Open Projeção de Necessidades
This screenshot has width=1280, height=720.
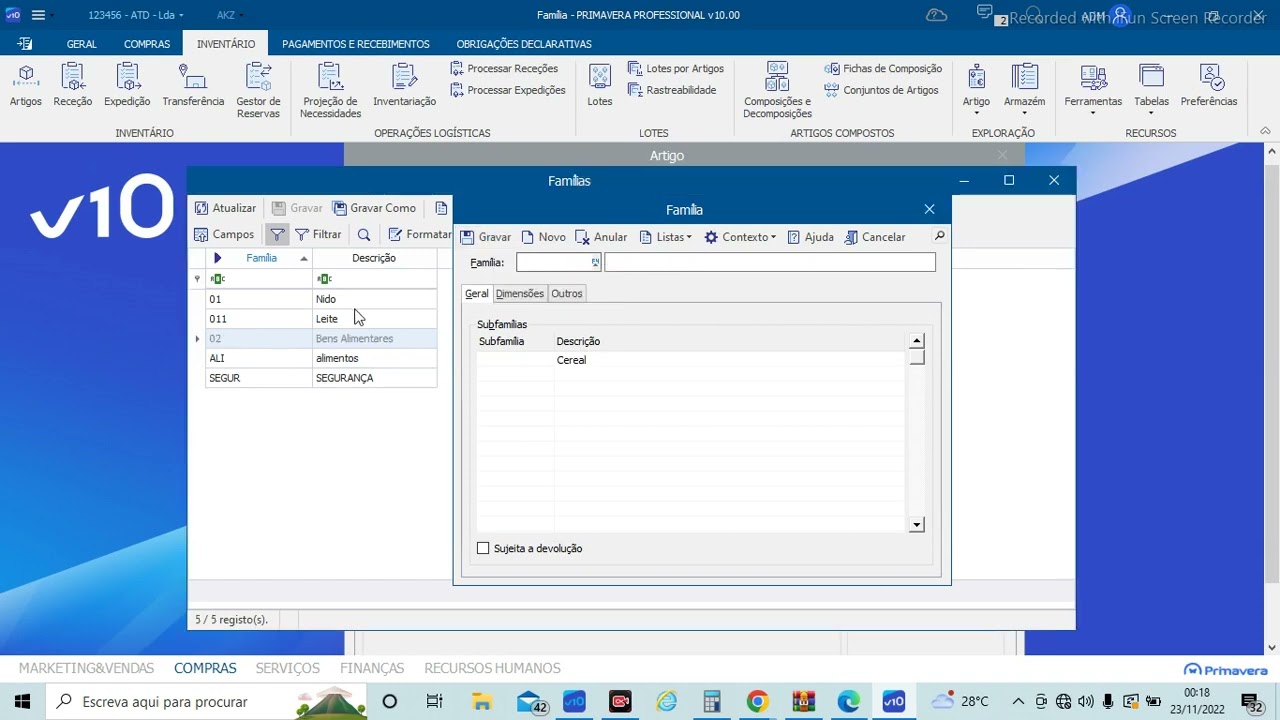[331, 91]
